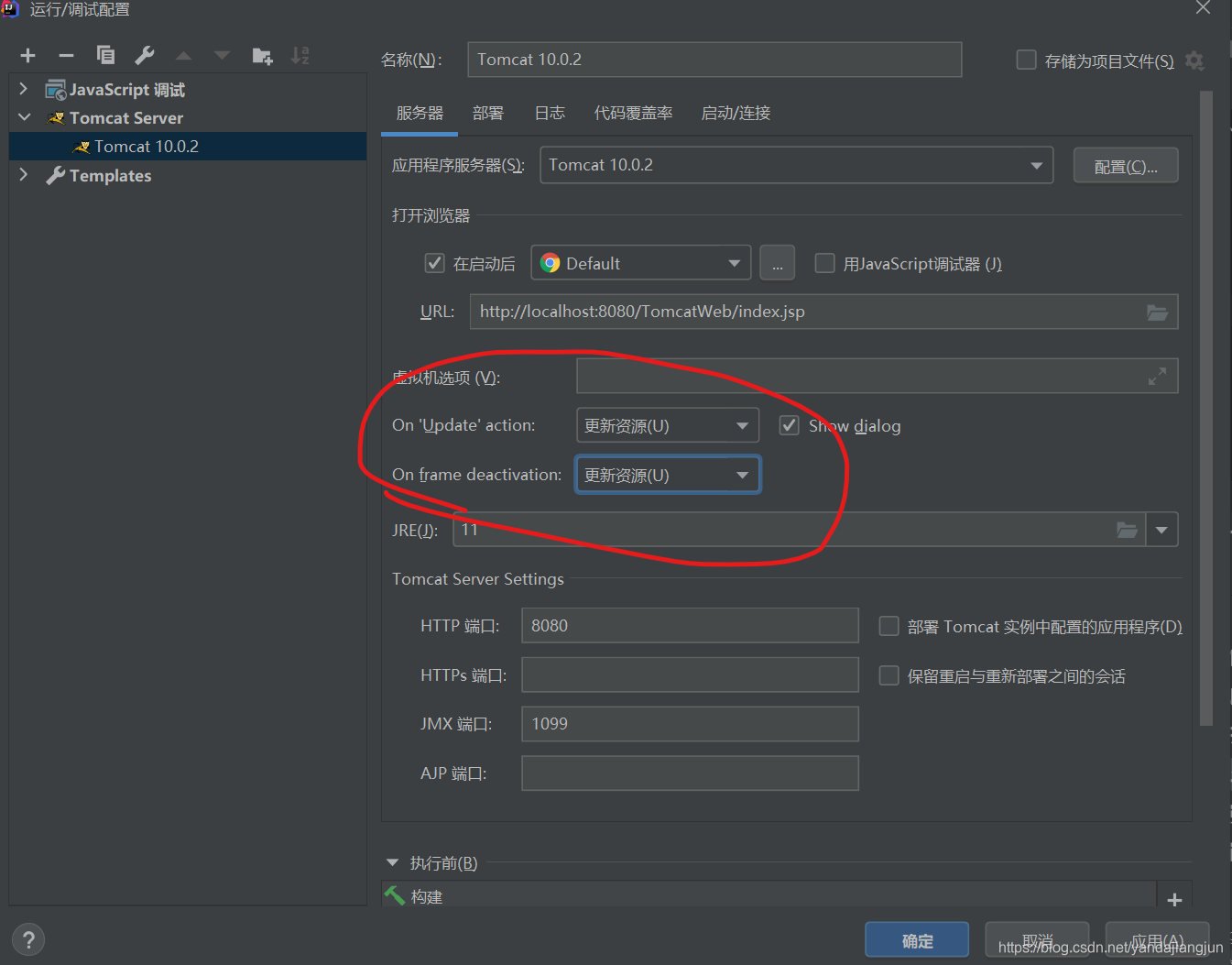Enable deploy applications configured in Tomcat instance
Image resolution: width=1232 pixels, height=965 pixels.
click(x=889, y=626)
